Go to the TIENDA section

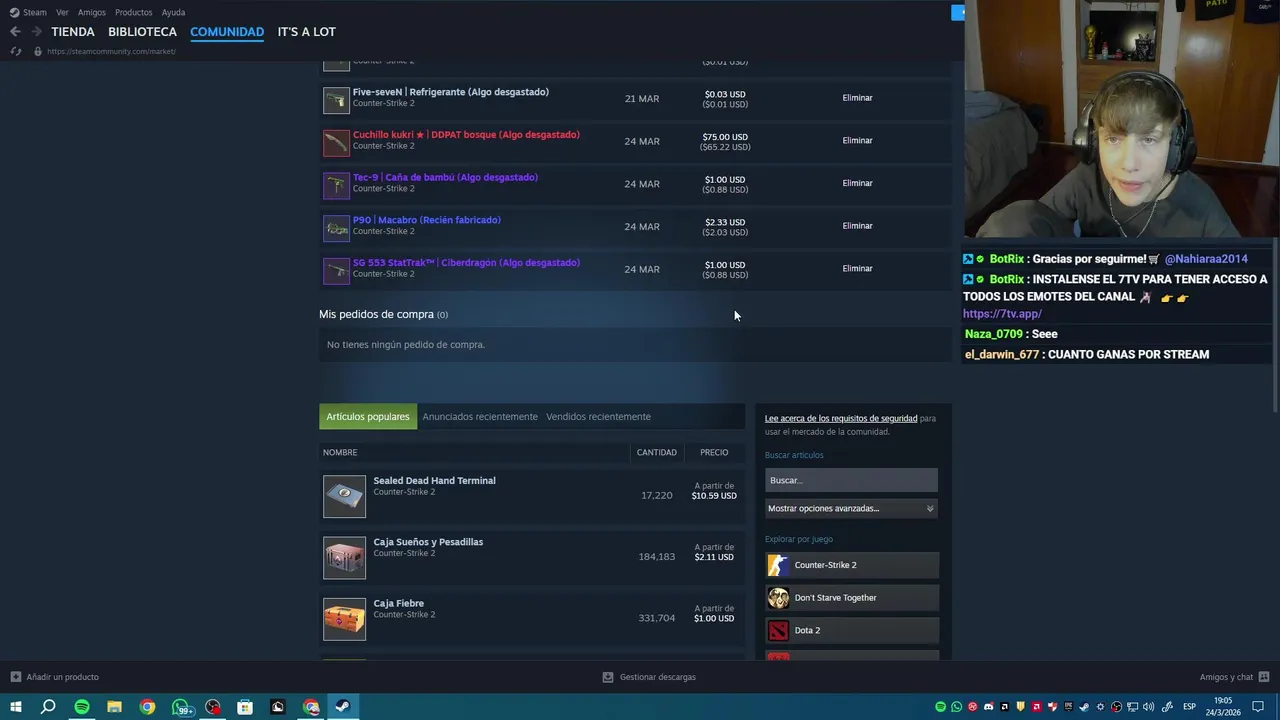coord(73,32)
